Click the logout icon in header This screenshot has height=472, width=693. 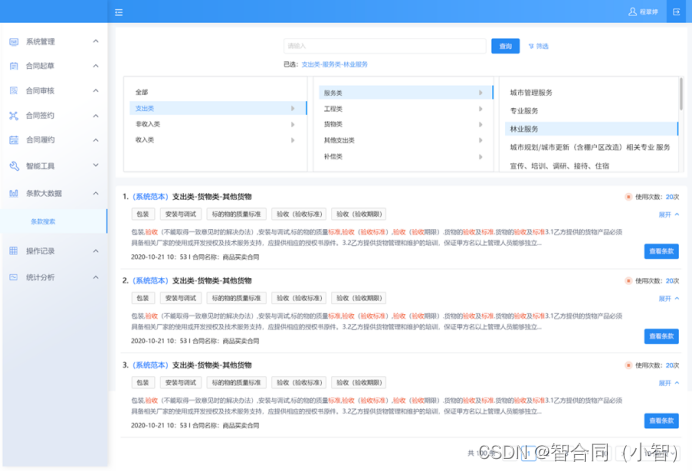pos(676,12)
